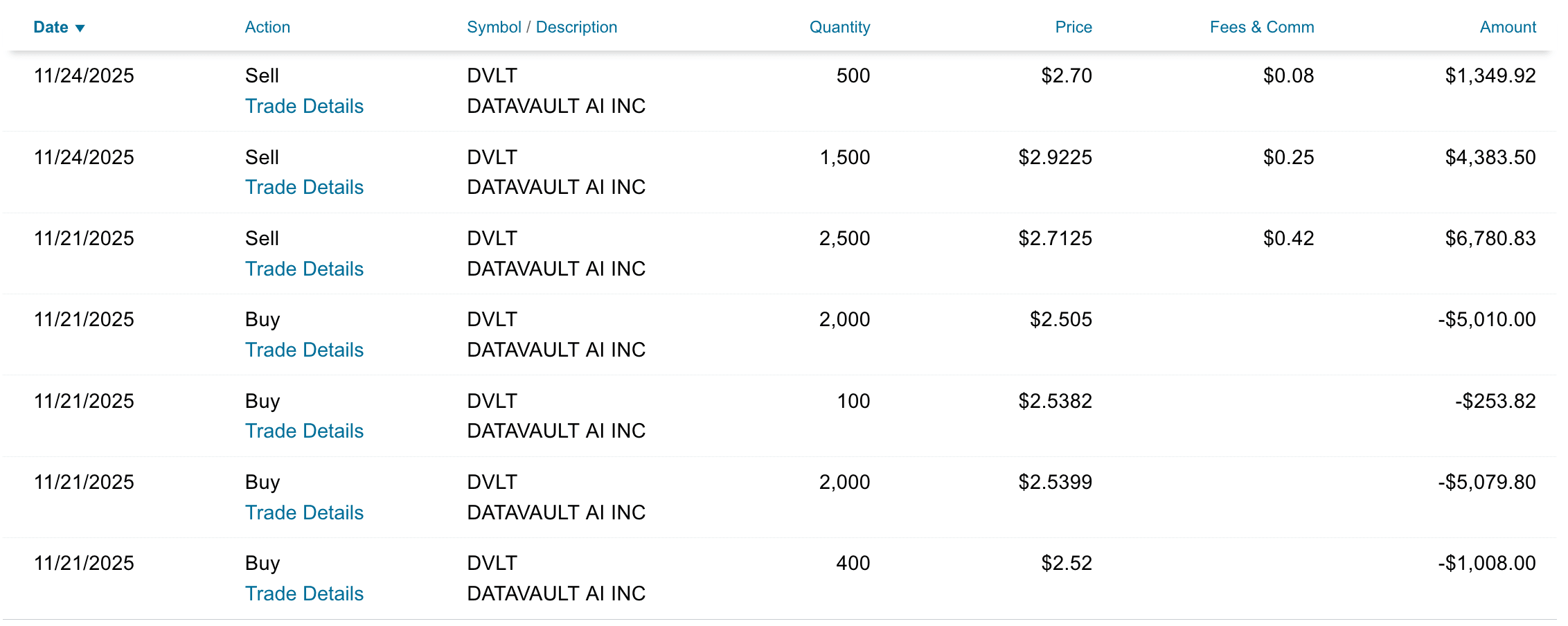Sort by Fees & Comm column header
Screen dimensions: 1568x626
pyautogui.click(x=1261, y=28)
